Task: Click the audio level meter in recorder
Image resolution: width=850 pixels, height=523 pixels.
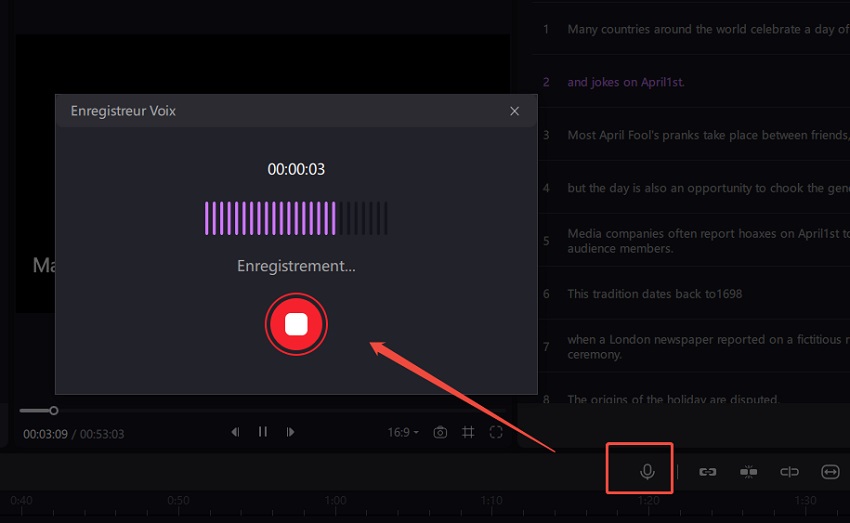Action: tap(296, 218)
